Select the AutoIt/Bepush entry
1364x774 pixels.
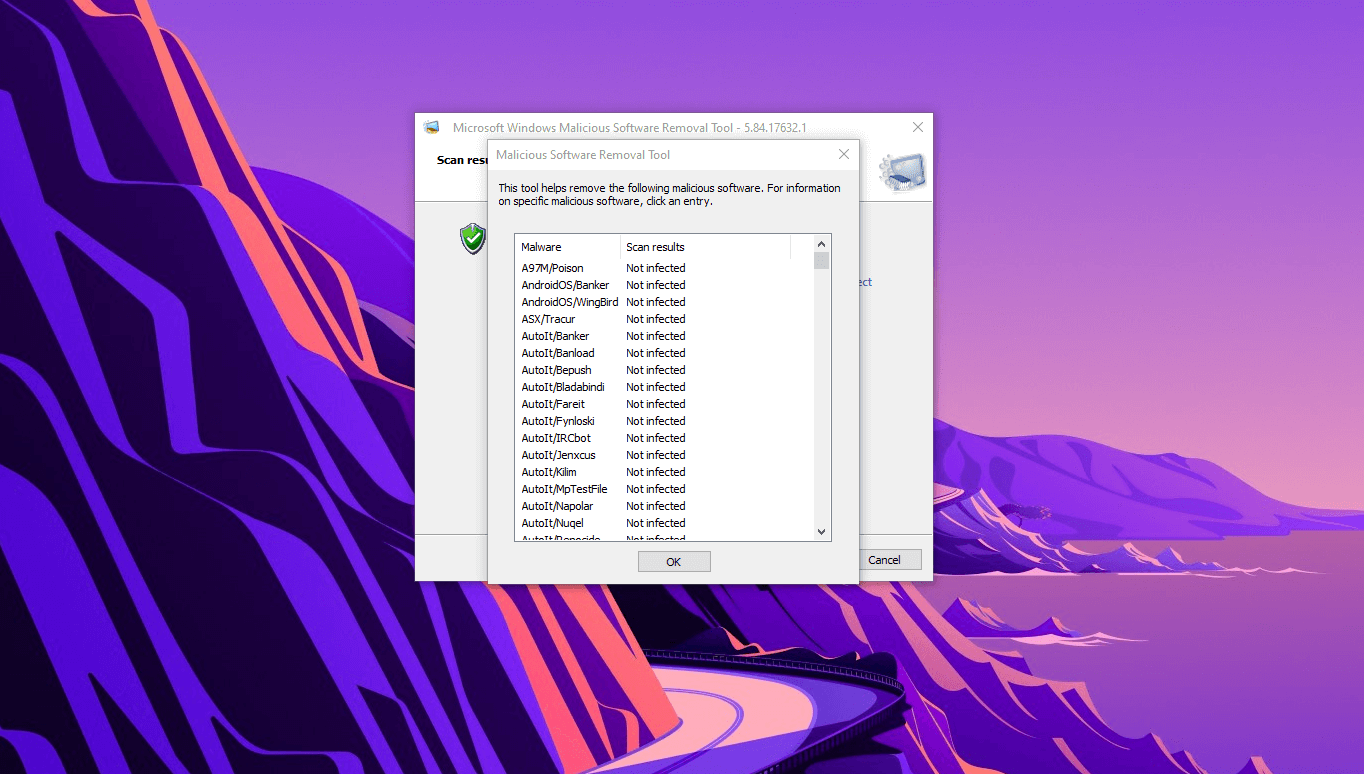click(556, 370)
